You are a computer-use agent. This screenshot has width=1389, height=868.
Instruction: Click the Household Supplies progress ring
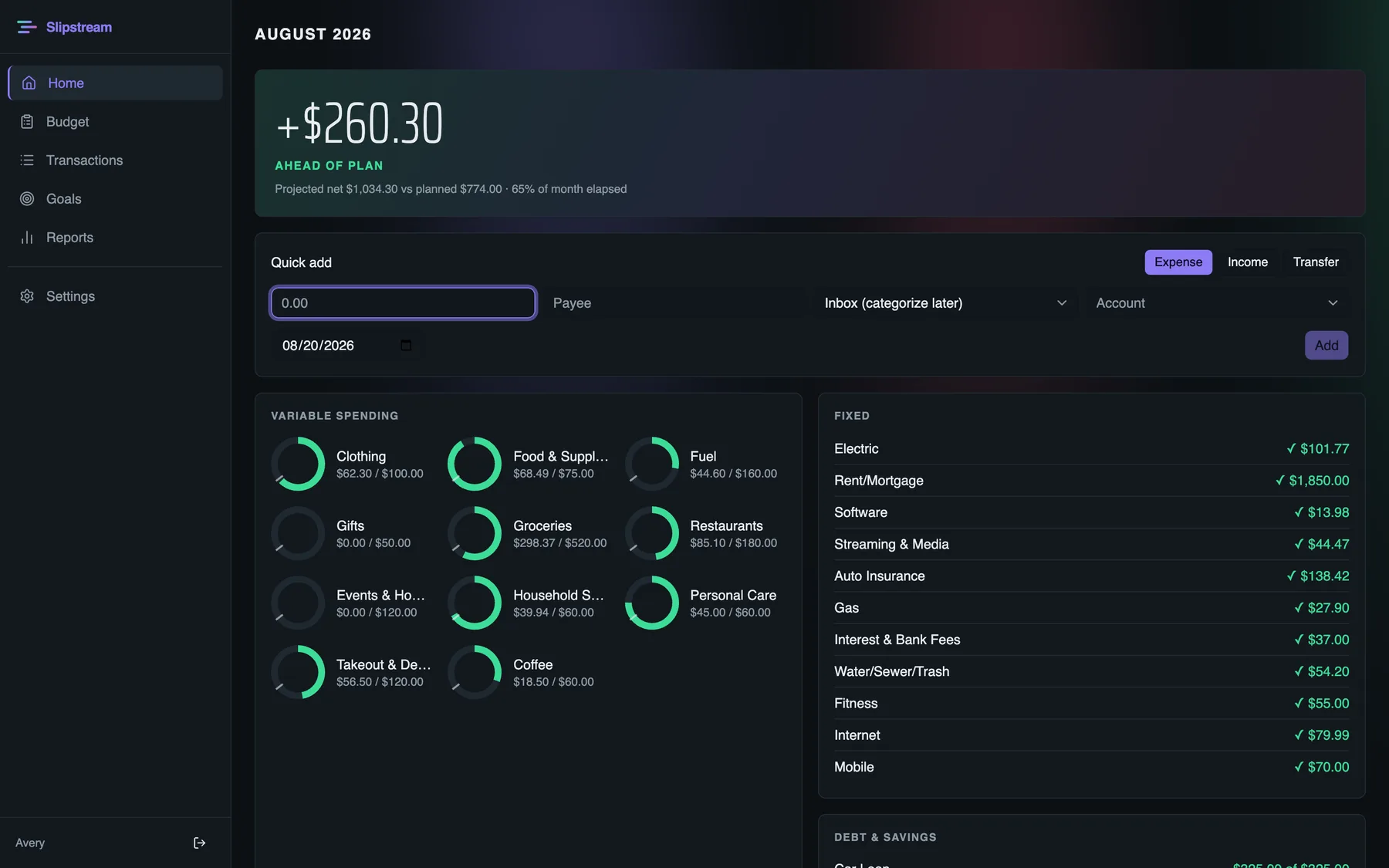tap(475, 603)
